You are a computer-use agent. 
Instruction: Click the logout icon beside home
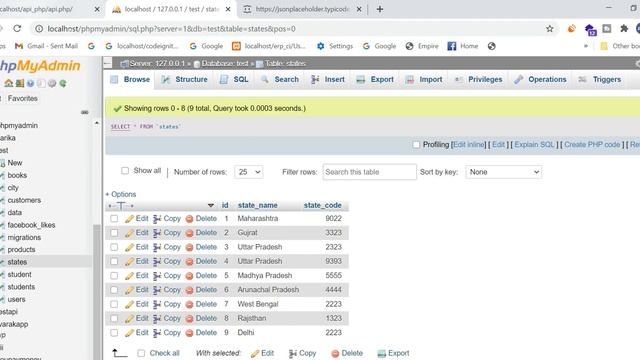coord(20,83)
